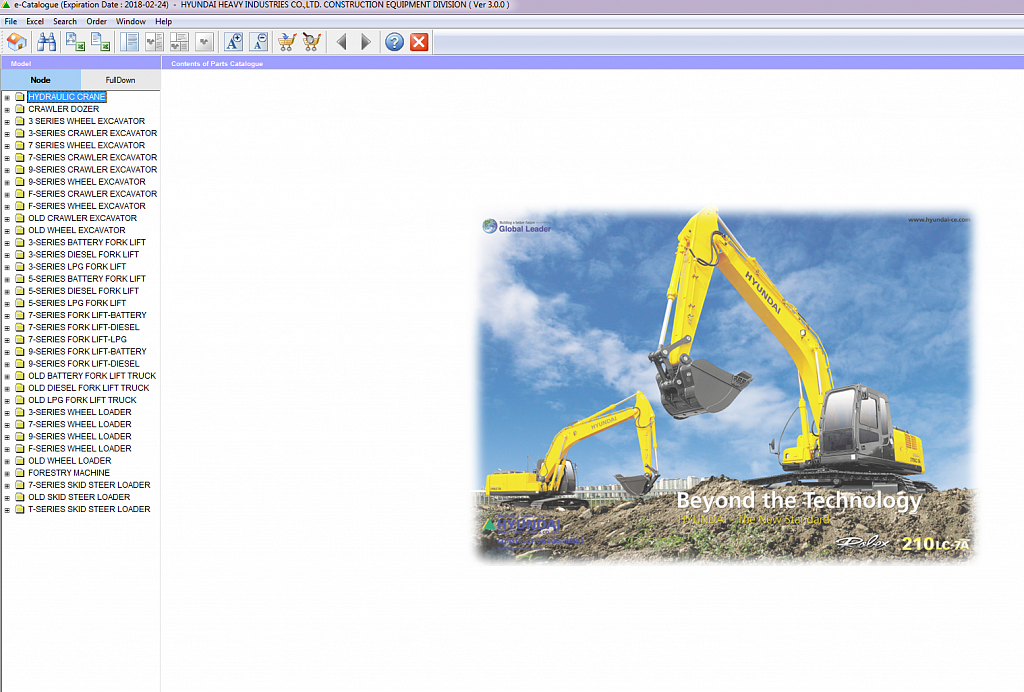Select 7-SERIES WHEEL LOADER in the tree
Viewport: 1024px width, 692px height.
pos(80,424)
